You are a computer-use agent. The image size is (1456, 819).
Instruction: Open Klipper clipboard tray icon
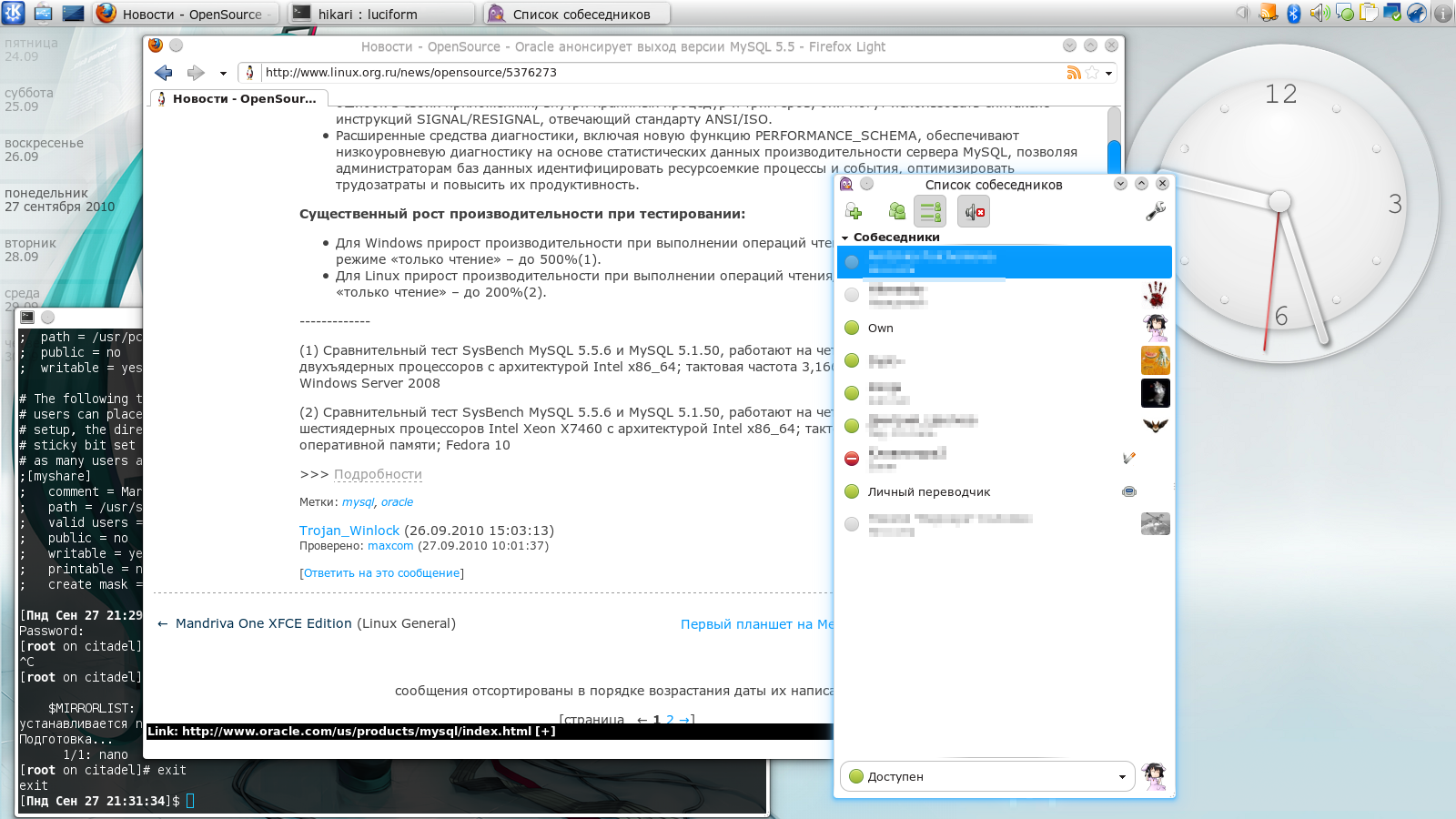[x=1369, y=13]
